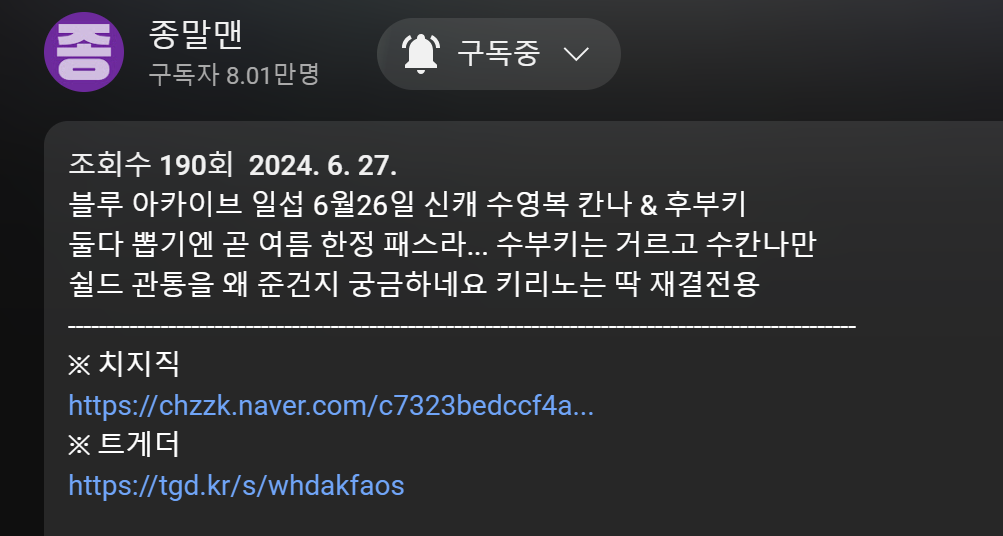Click the 수영복 칸나 & 후부키 text
The image size is (1003, 536).
coord(615,205)
